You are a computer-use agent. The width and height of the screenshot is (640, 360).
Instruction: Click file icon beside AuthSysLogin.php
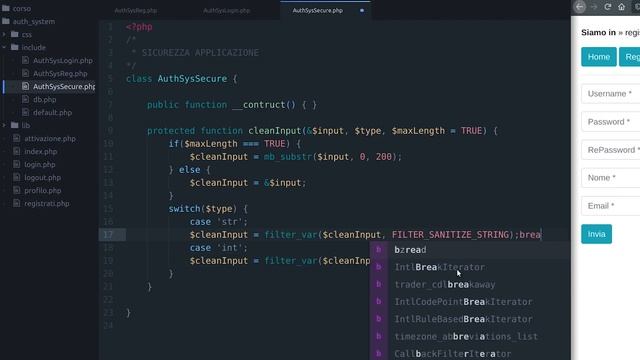pyautogui.click(x=25, y=60)
